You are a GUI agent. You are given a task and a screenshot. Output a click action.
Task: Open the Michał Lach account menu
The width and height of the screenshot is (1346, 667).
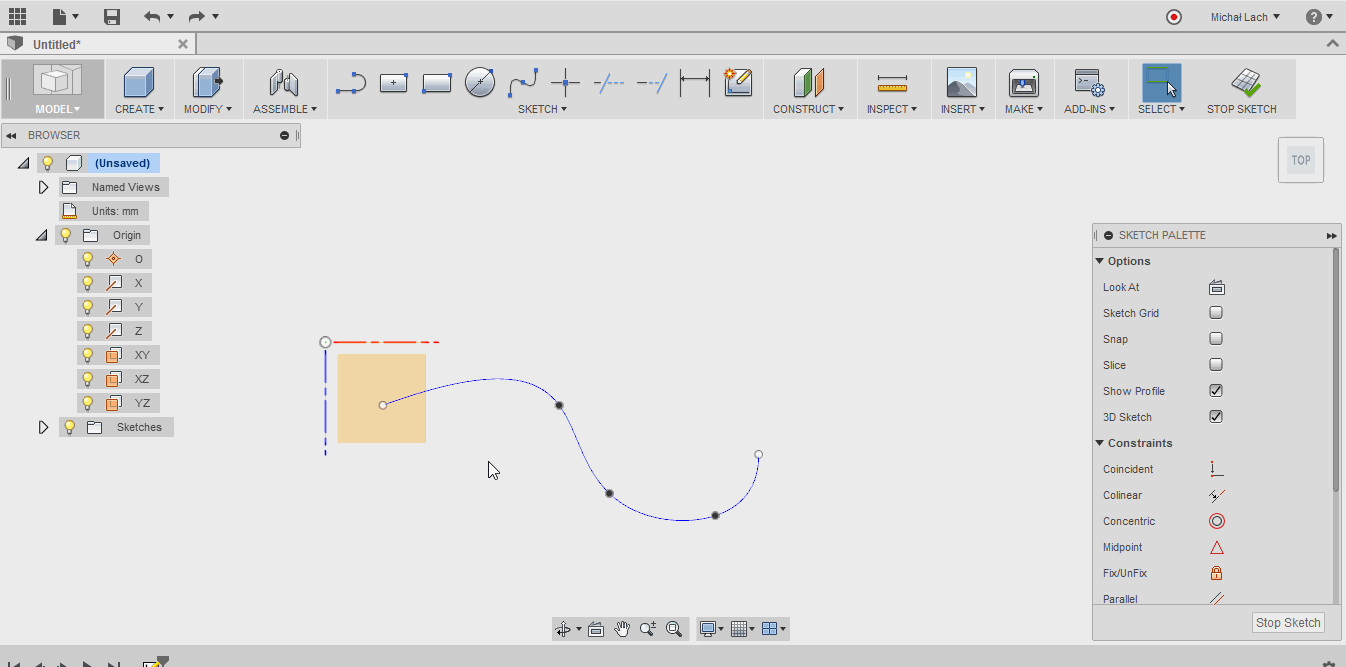click(1243, 16)
